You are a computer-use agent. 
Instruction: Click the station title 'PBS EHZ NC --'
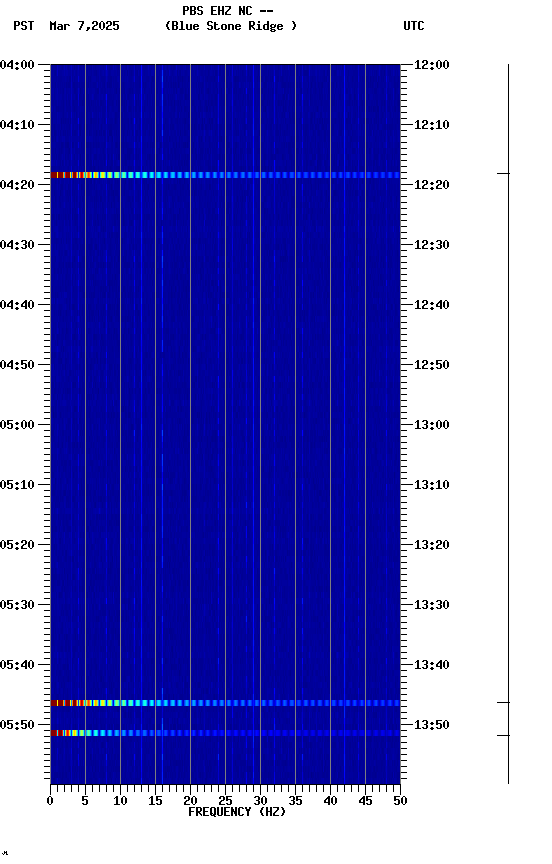tap(228, 11)
